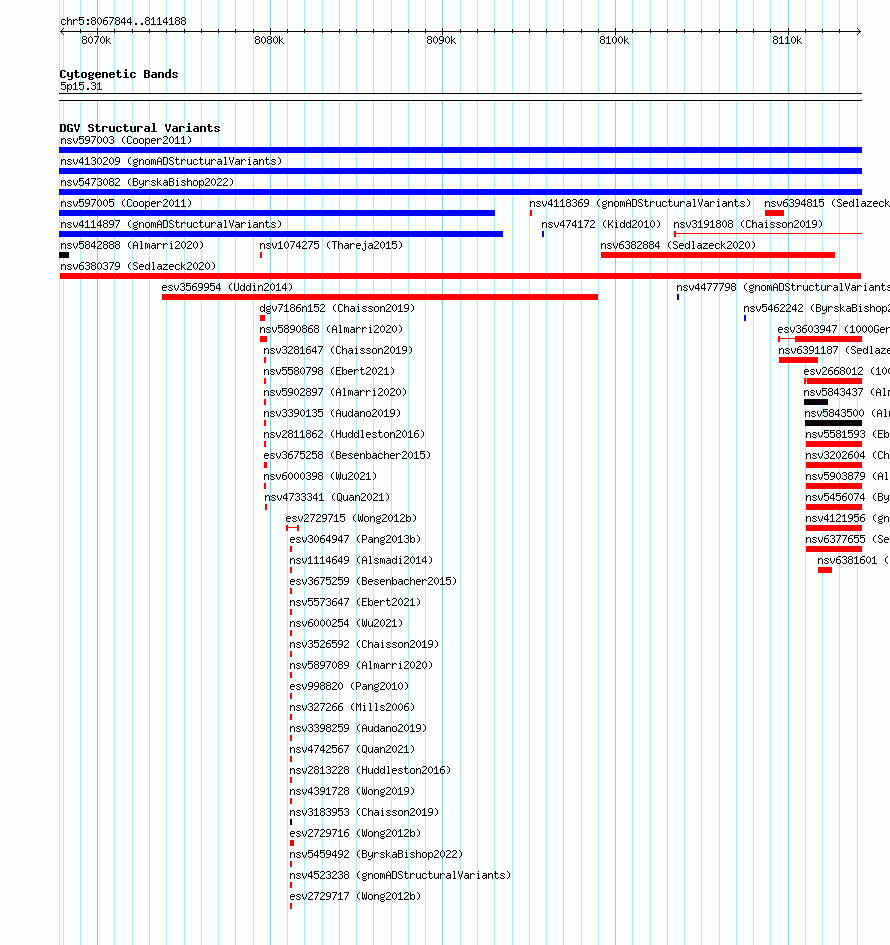Click the red bar of nsv6382884 (Sedlazeck2020)
The image size is (890, 945).
coord(718,255)
